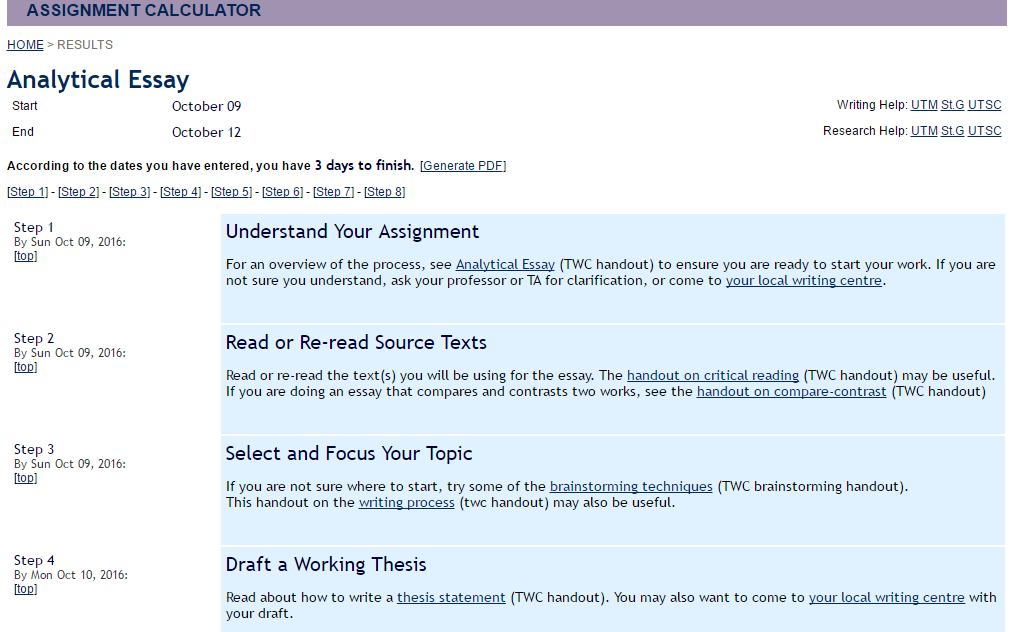Click the Assignment Calculator header title

click(x=143, y=11)
